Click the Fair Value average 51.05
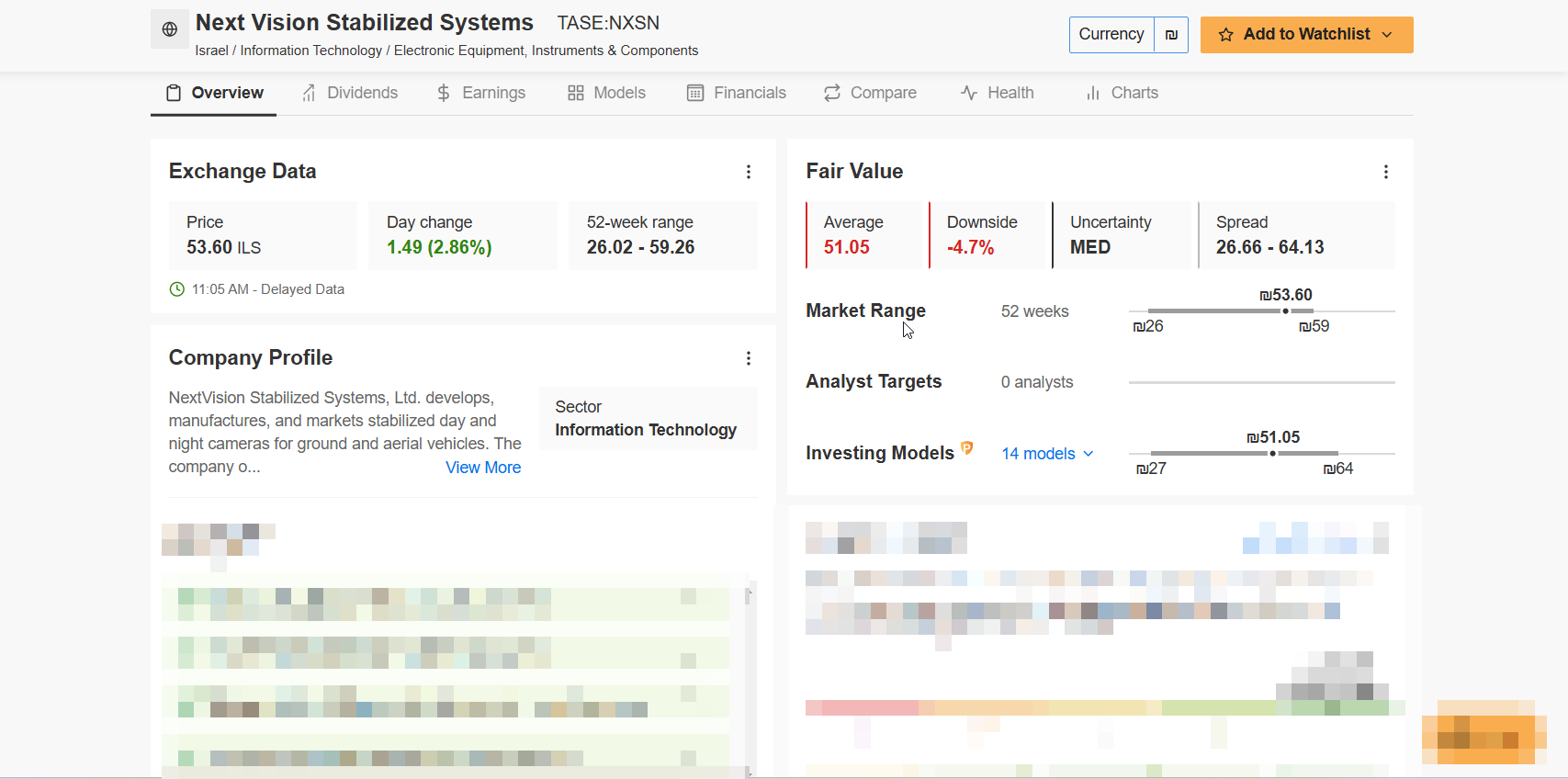The height and width of the screenshot is (779, 1568). 847,248
